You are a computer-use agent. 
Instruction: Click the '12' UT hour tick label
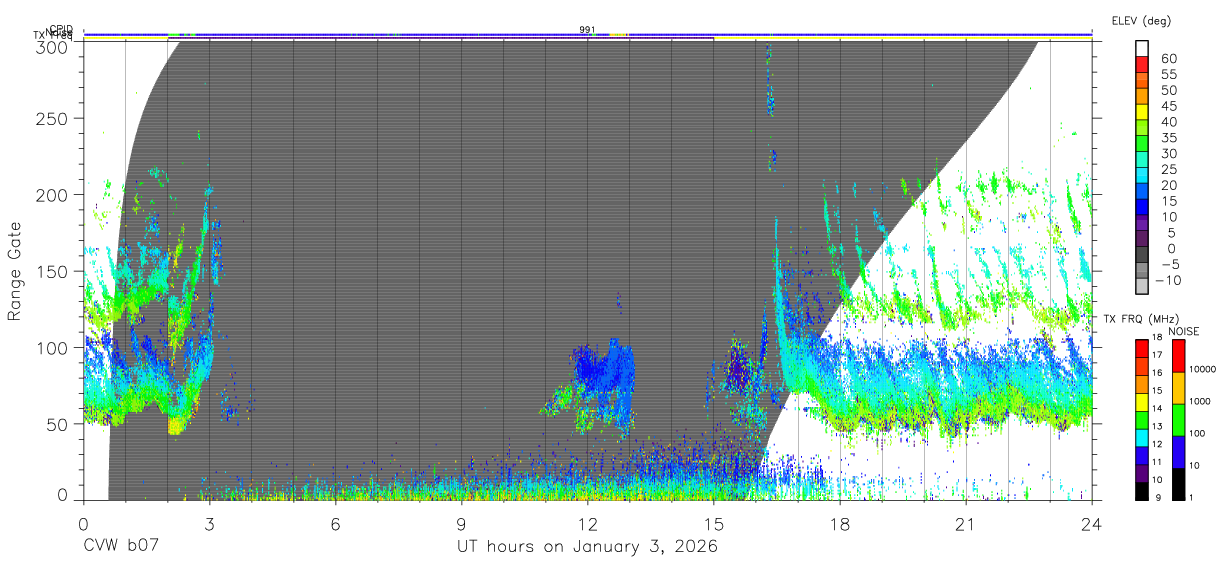point(587,524)
